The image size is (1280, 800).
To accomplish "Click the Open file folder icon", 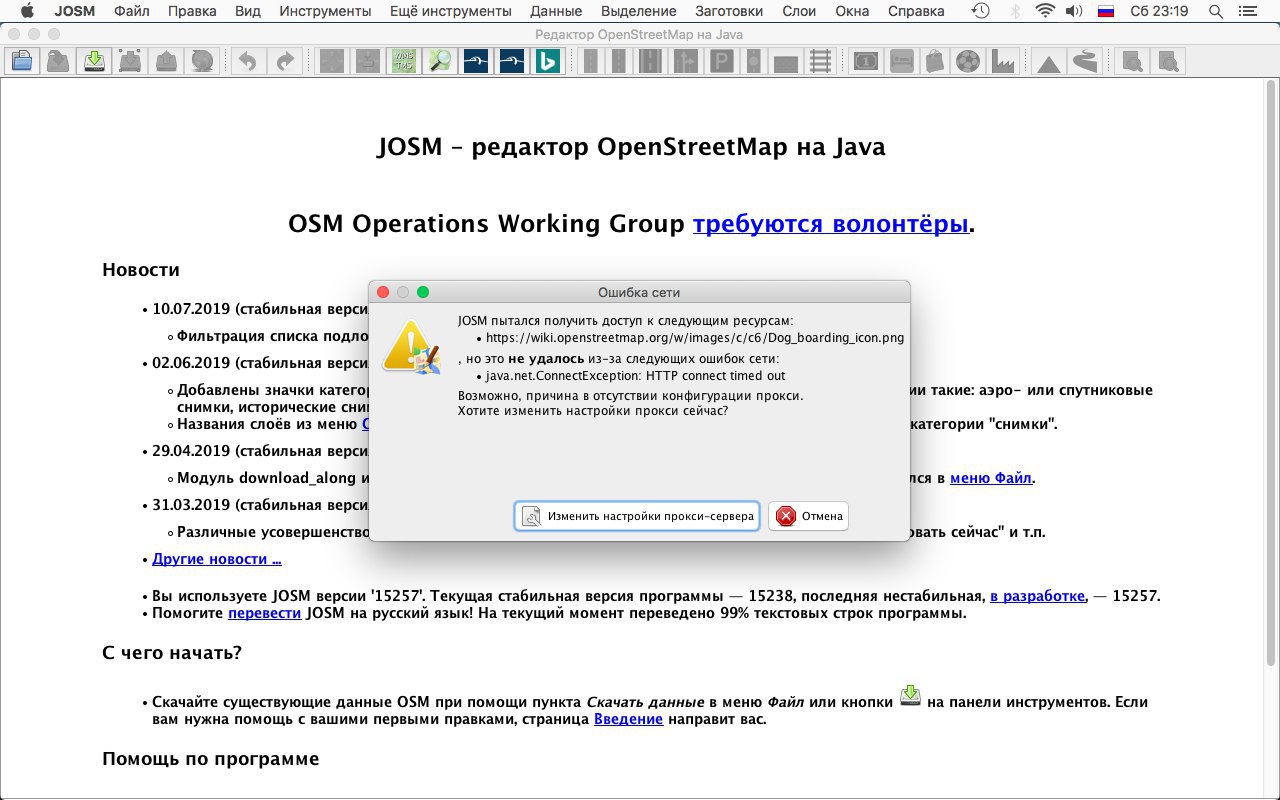I will point(22,61).
